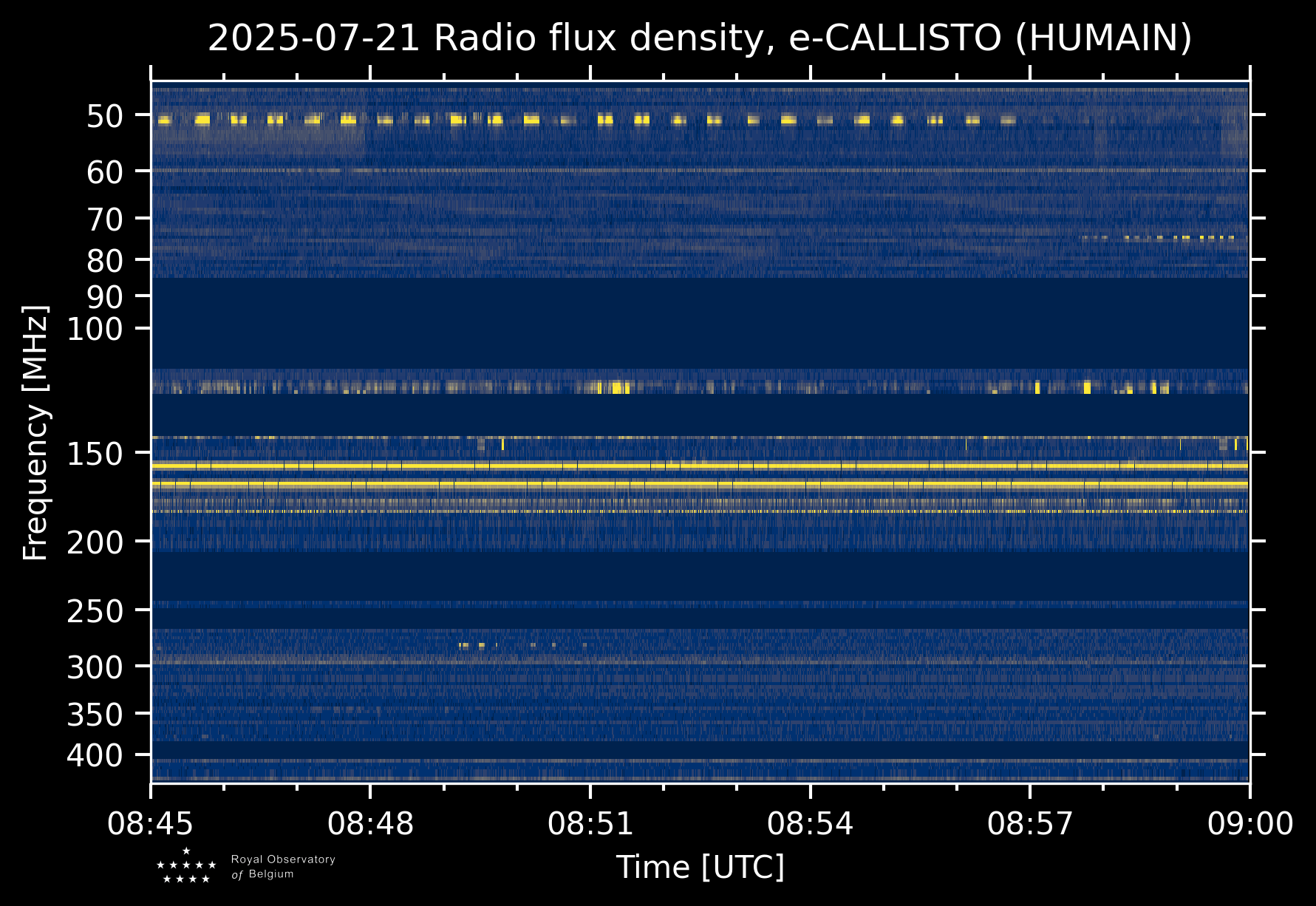Click the Royal Observatory of Belgium text
Screen dimensions: 1316x906
tap(283, 867)
